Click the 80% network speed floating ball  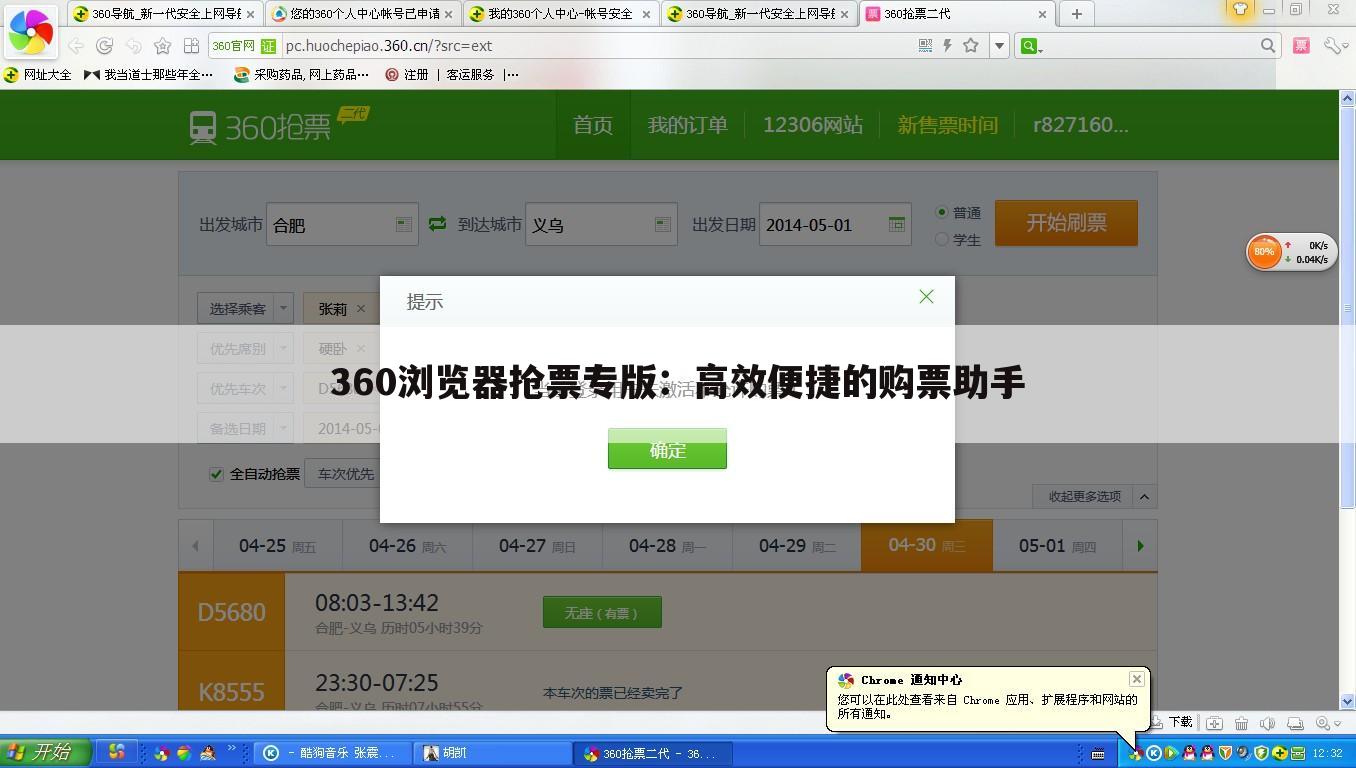1264,252
